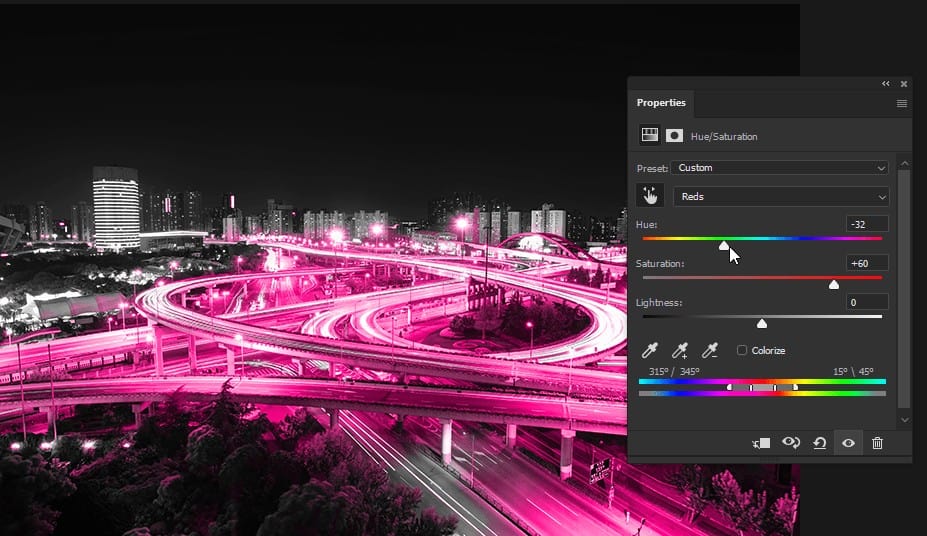The width and height of the screenshot is (927, 536).
Task: Pick the eyedropper tool
Action: (x=650, y=350)
